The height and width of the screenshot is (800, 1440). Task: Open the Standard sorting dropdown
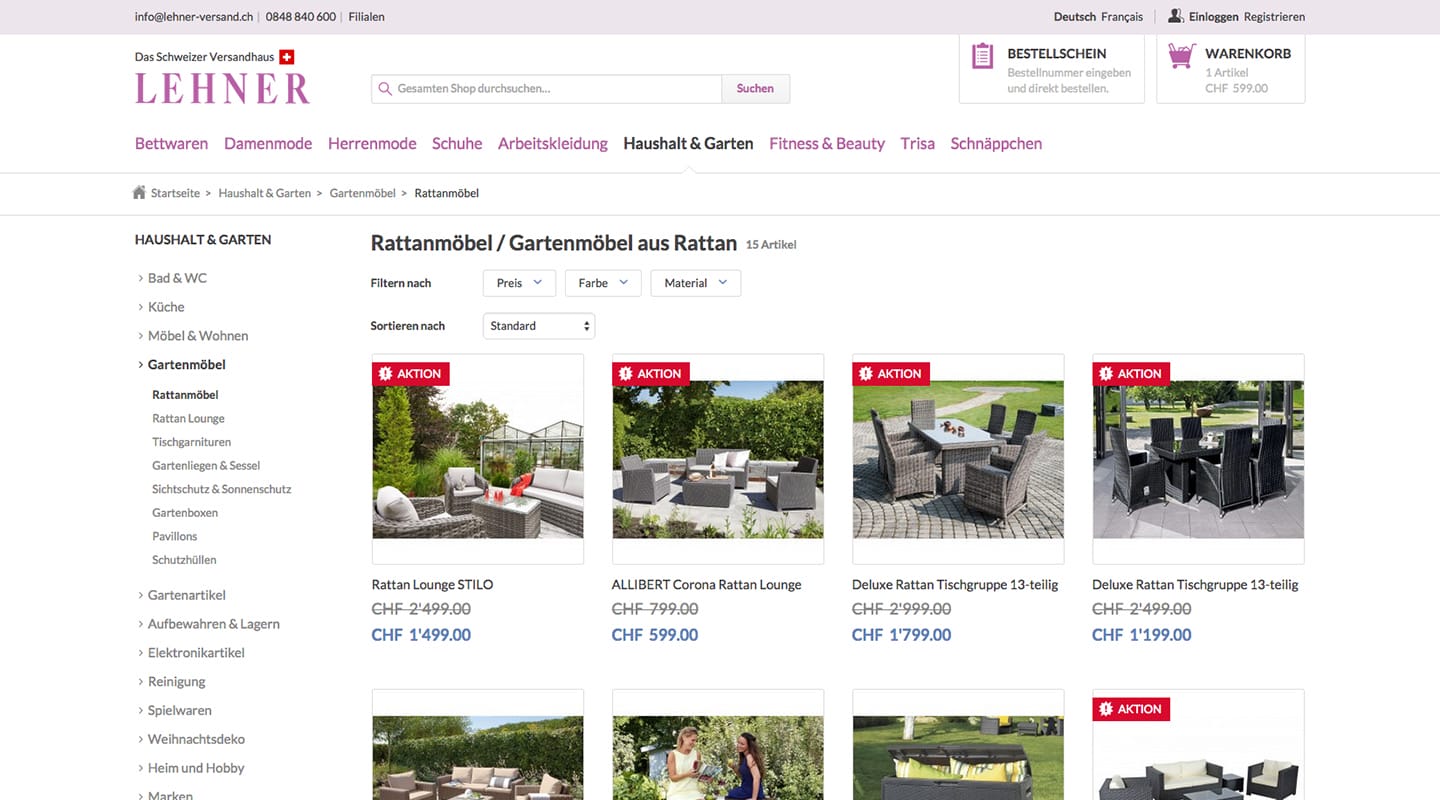(538, 325)
